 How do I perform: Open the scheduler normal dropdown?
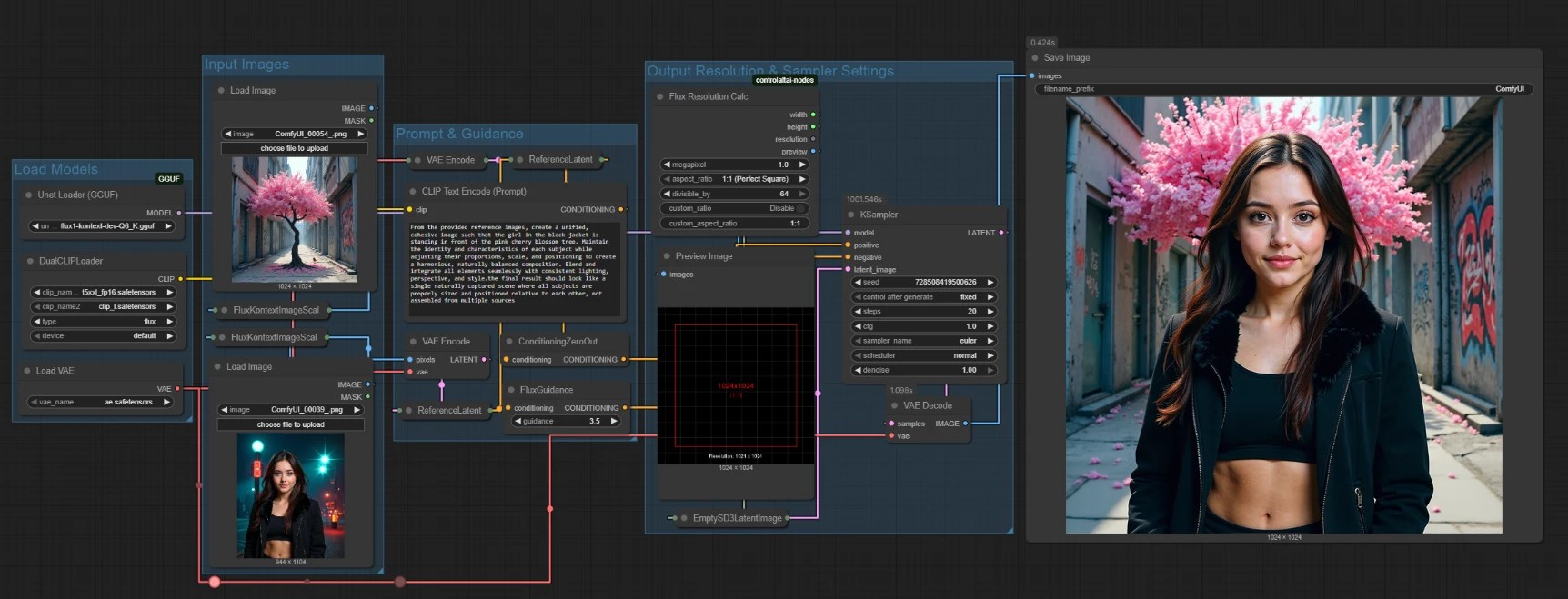pos(923,355)
